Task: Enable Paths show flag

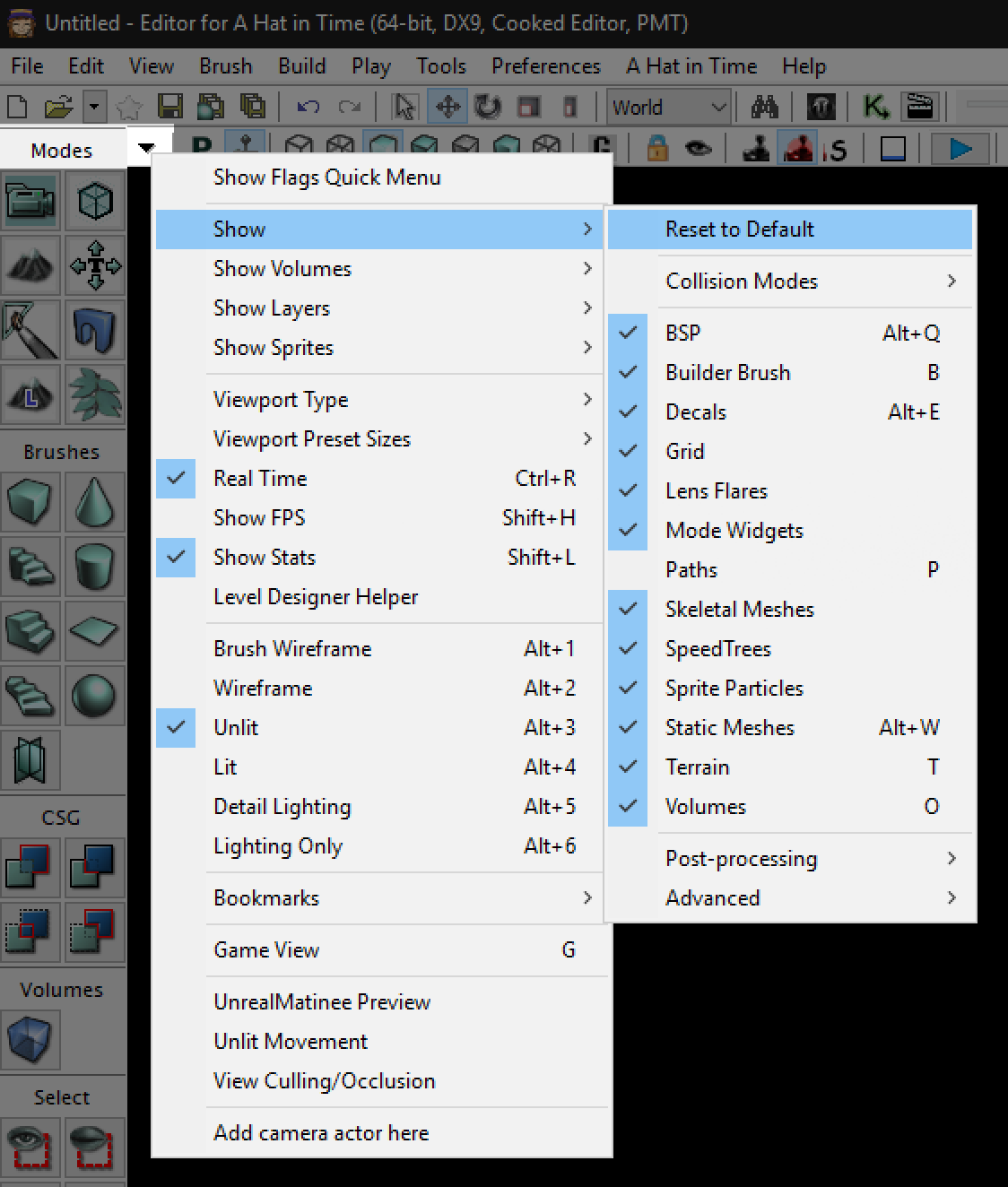Action: [791, 569]
